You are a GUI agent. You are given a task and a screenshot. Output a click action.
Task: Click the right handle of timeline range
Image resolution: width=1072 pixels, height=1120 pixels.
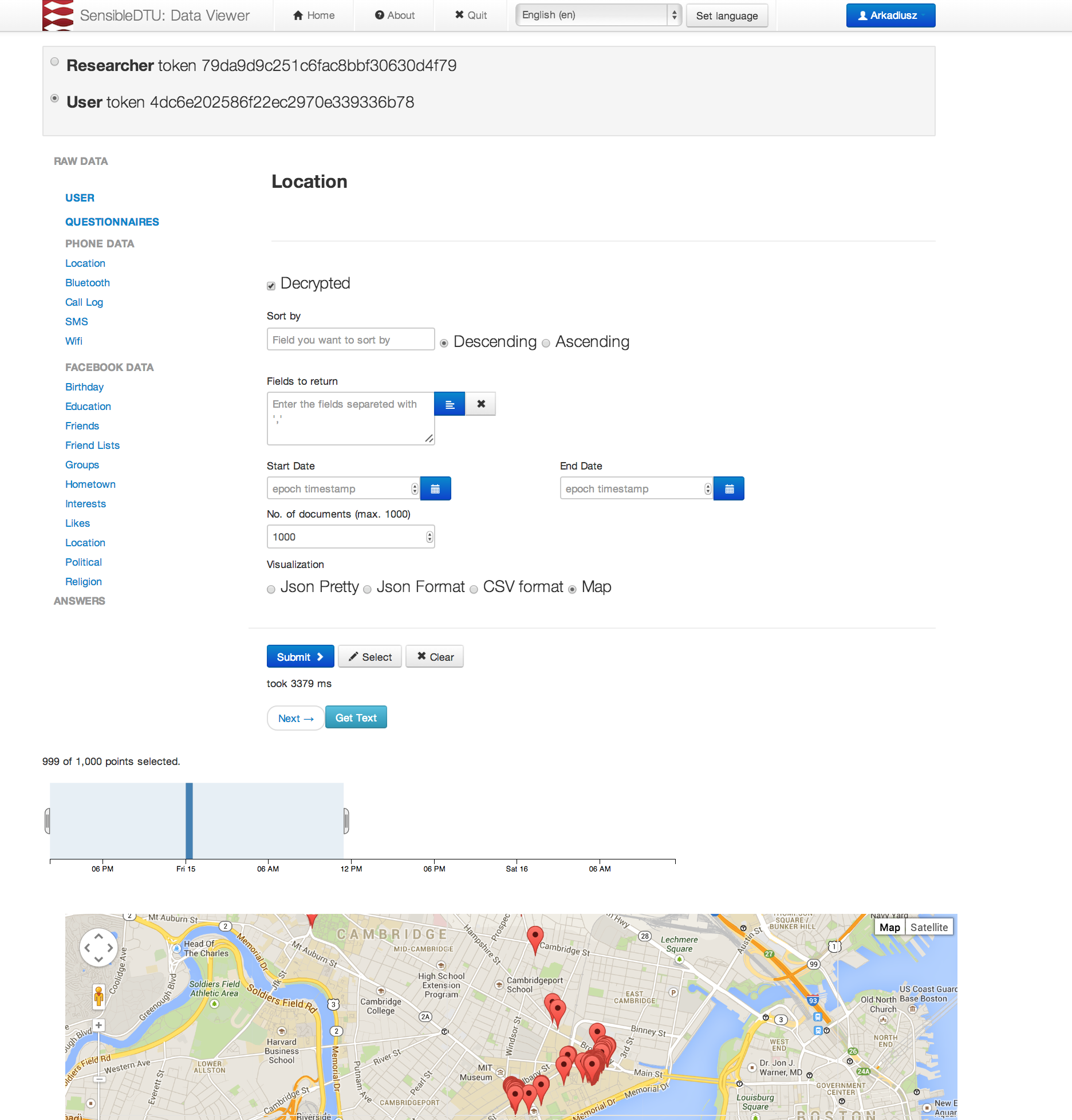[x=346, y=821]
